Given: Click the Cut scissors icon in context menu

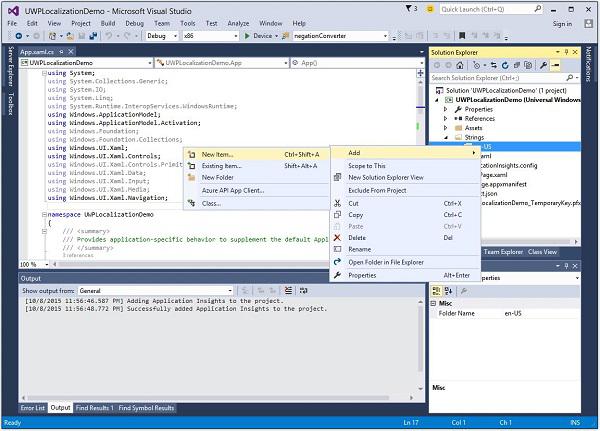Looking at the screenshot, I should click(337, 203).
